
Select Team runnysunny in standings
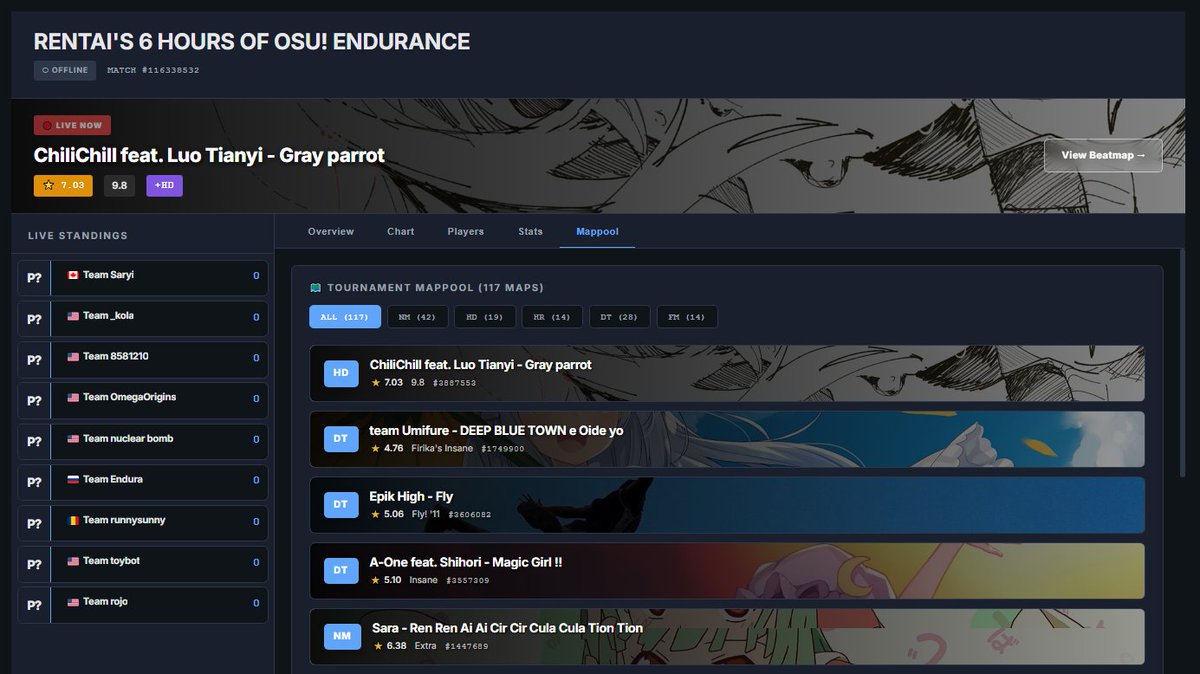pyautogui.click(x=143, y=523)
